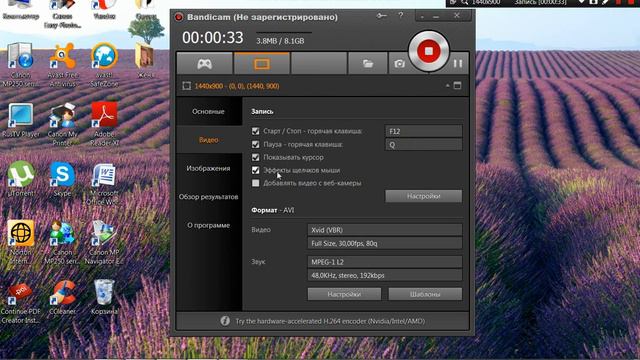Click the 48.0KHz, stereo, 192kbps value
This screenshot has width=640, height=360.
coord(384,275)
